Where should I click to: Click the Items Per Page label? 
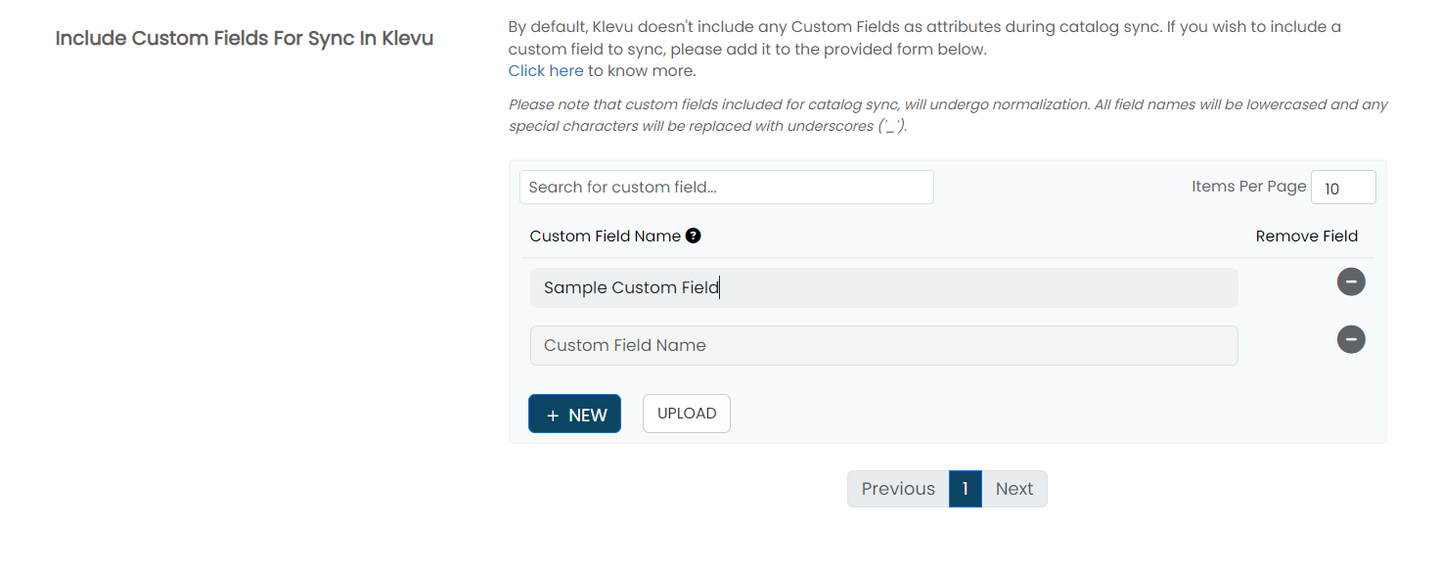tap(1248, 186)
